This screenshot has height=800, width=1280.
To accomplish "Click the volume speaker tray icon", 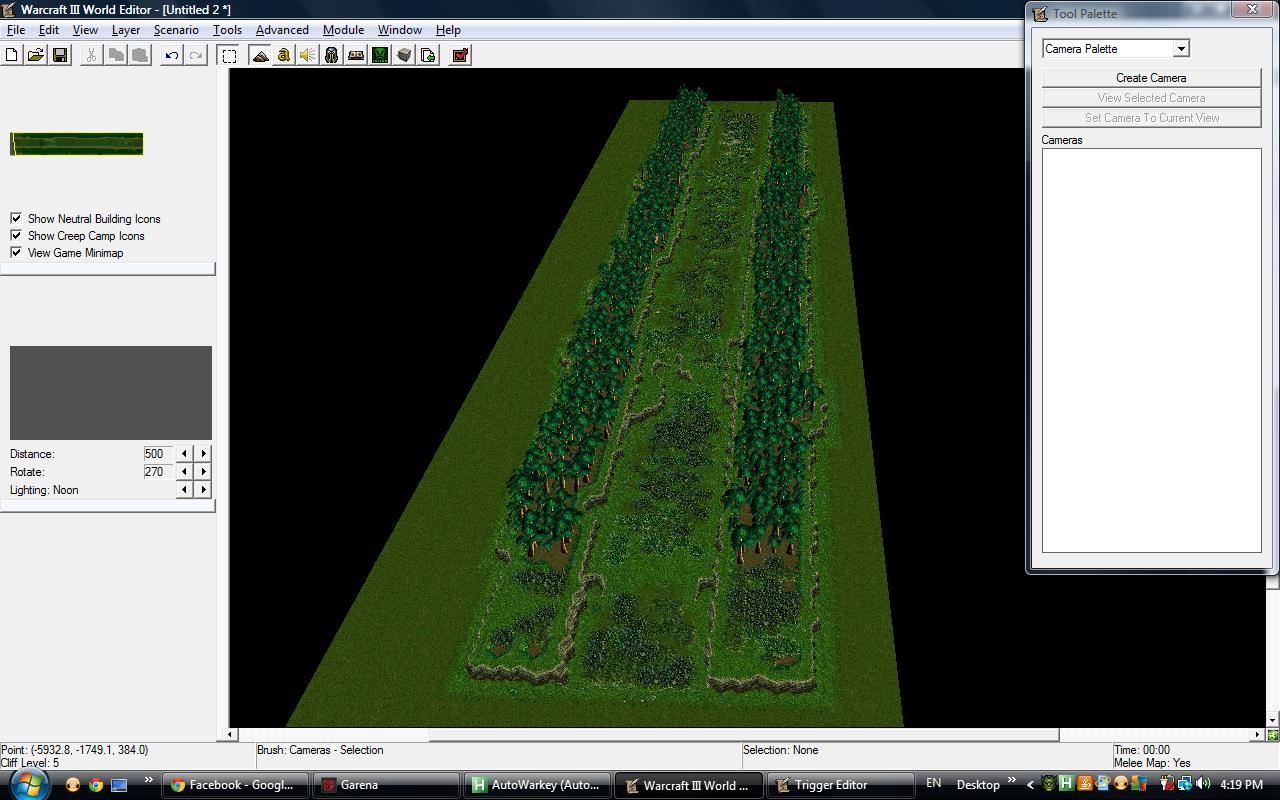I will [x=1203, y=784].
